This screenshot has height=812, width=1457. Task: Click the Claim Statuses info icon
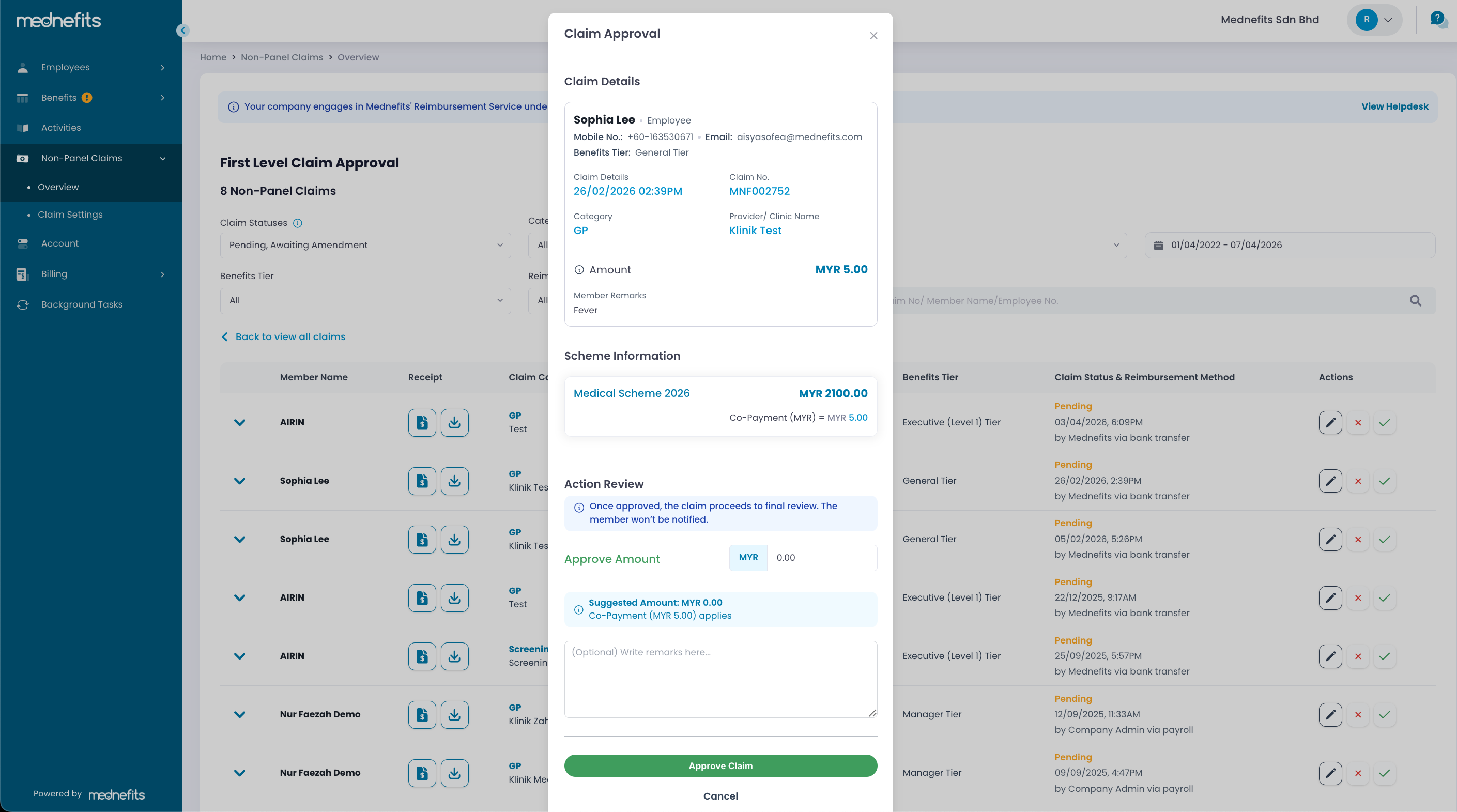(298, 223)
